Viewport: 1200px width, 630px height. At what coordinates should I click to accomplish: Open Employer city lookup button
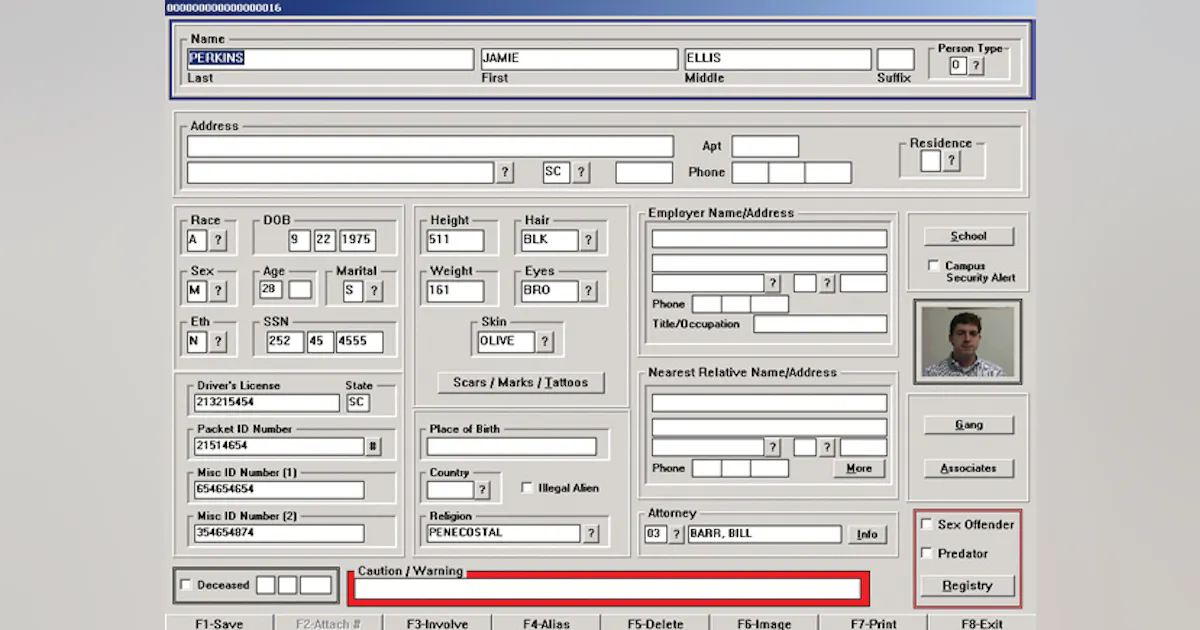click(x=773, y=283)
